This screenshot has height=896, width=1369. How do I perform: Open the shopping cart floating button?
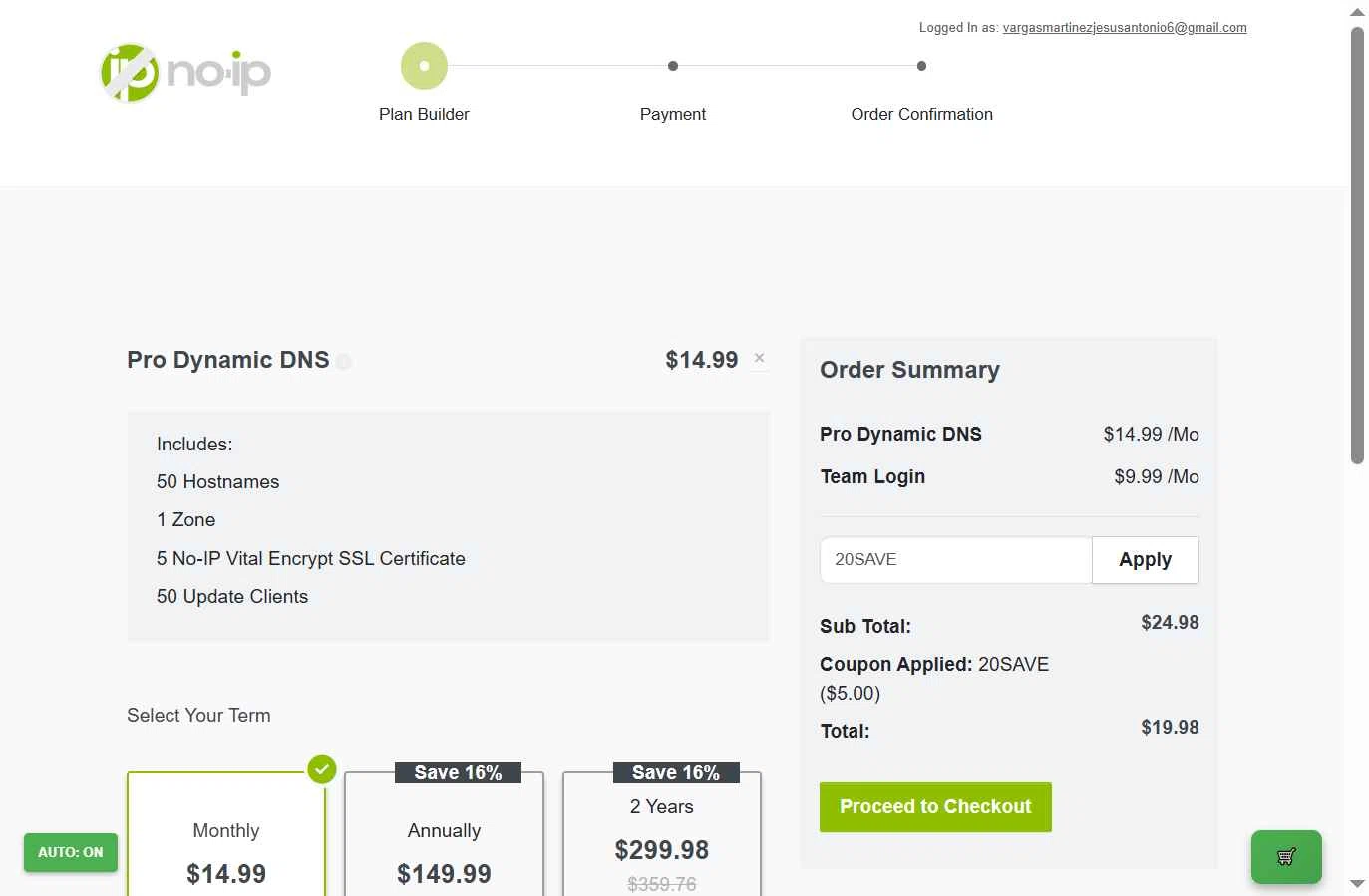pos(1286,856)
